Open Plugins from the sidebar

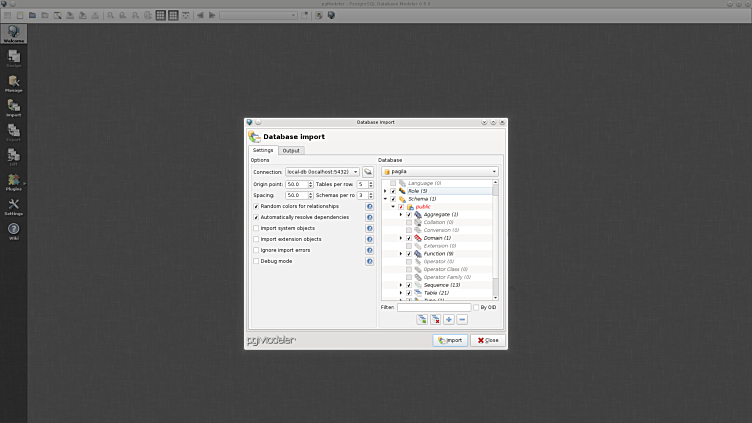(14, 181)
